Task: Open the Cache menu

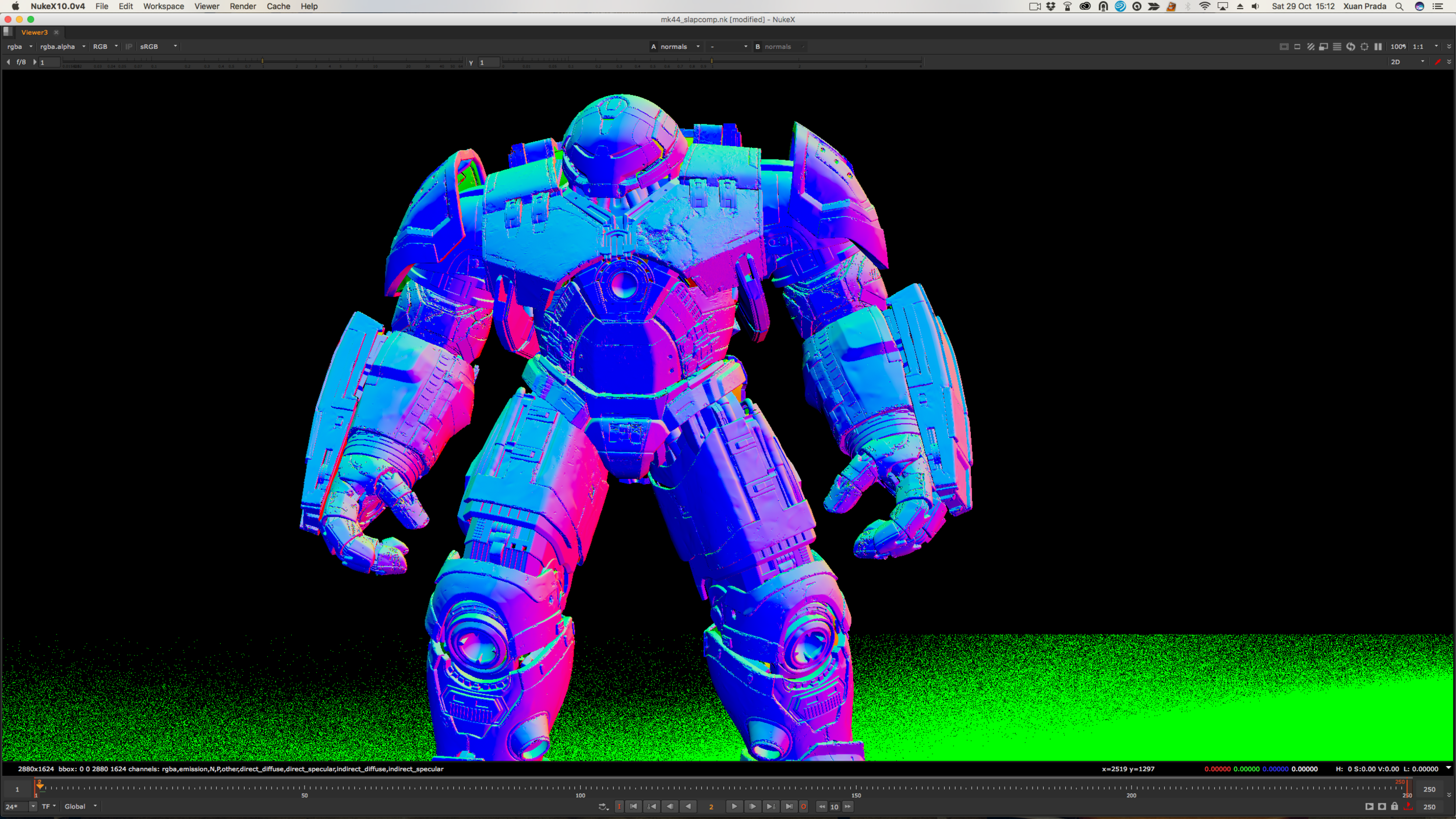Action: [278, 6]
